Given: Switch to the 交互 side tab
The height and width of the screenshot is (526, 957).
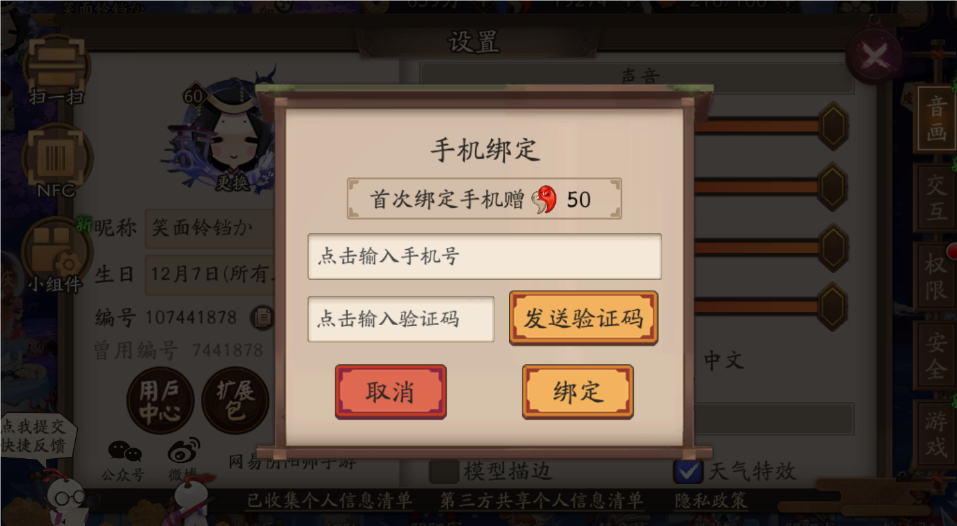Looking at the screenshot, I should [934, 198].
